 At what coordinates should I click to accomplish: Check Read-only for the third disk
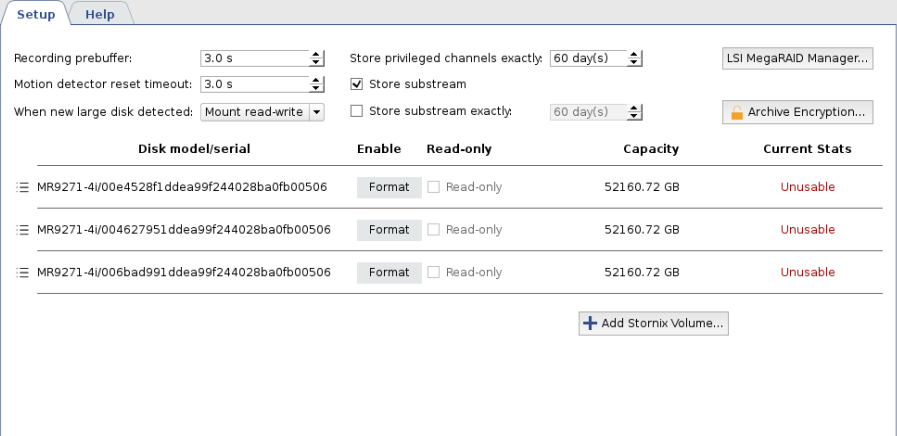point(434,272)
